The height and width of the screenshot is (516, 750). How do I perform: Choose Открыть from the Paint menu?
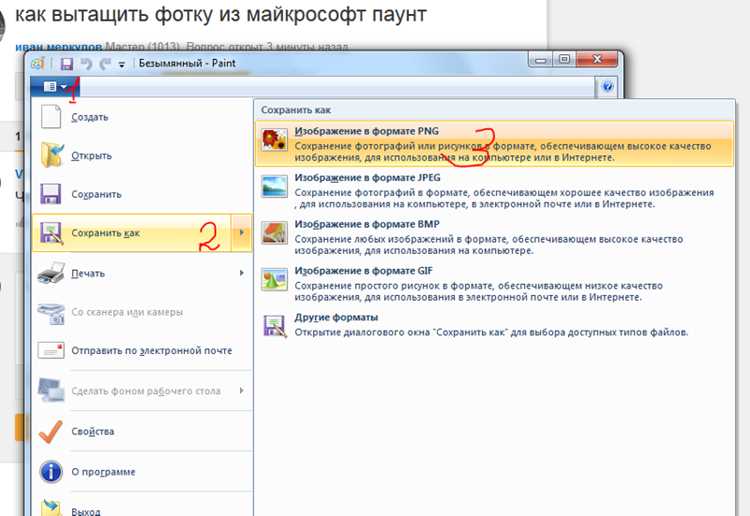pos(142,155)
